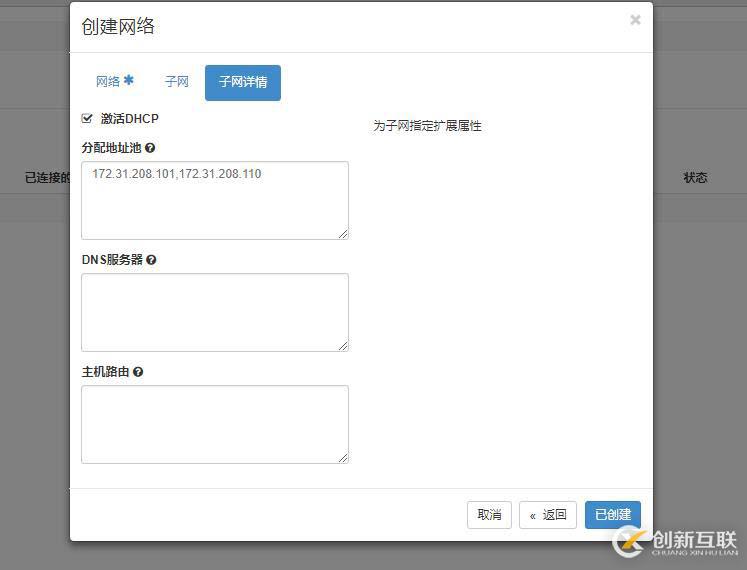This screenshot has width=747, height=570.
Task: Click the blue 已创建 button
Action: click(x=613, y=515)
